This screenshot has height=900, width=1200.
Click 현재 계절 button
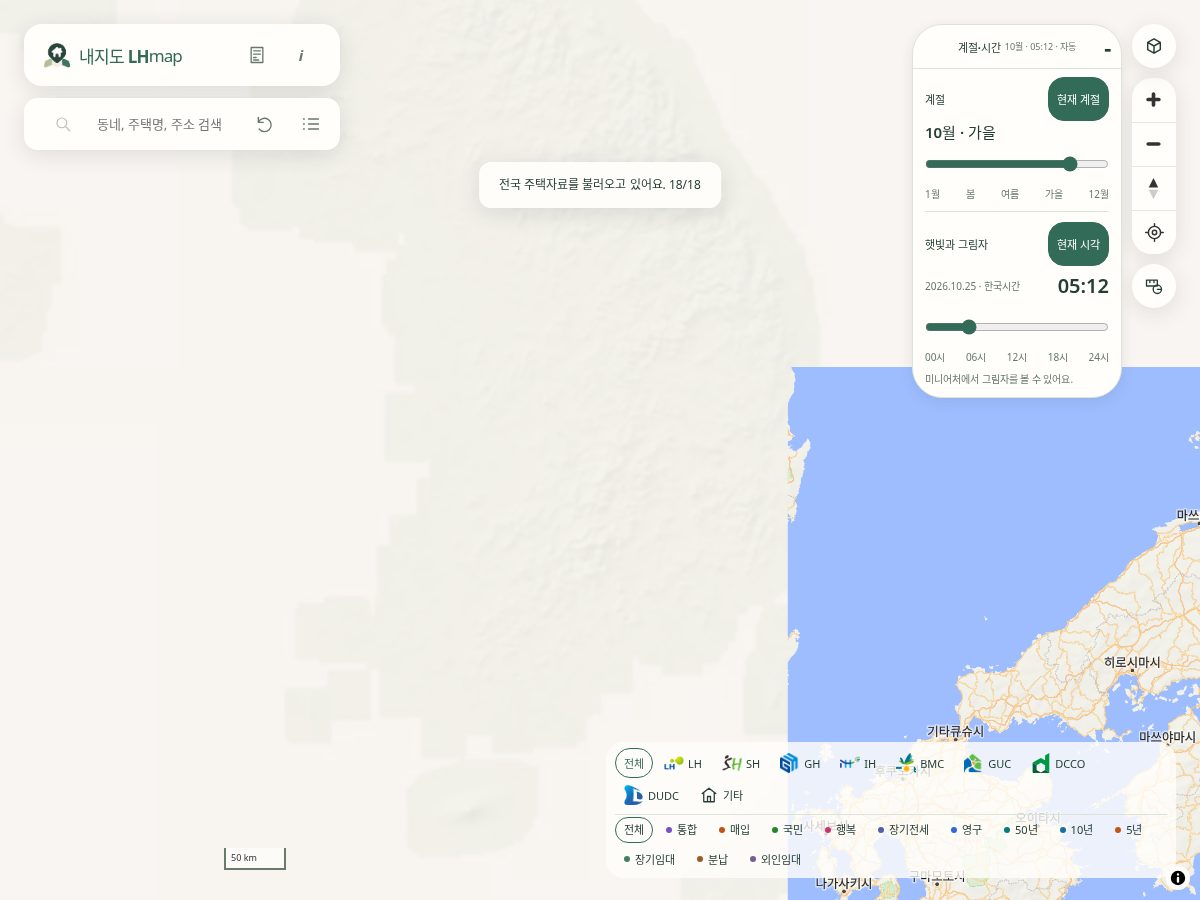click(1078, 99)
